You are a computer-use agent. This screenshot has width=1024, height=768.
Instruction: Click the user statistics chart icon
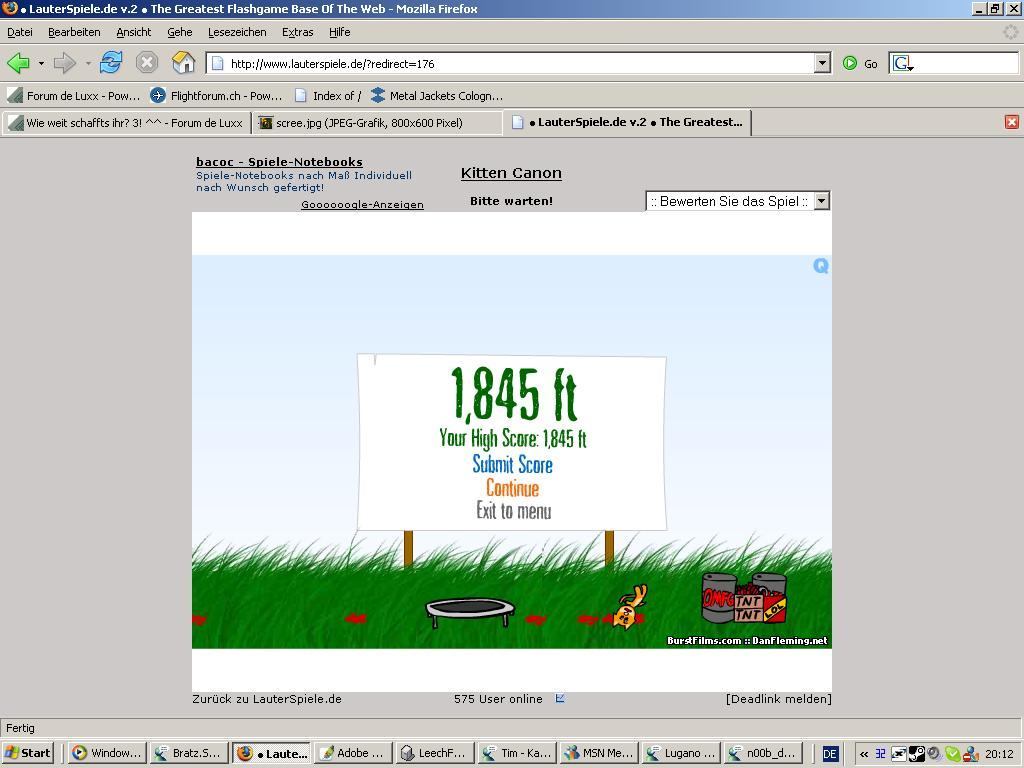(560, 698)
